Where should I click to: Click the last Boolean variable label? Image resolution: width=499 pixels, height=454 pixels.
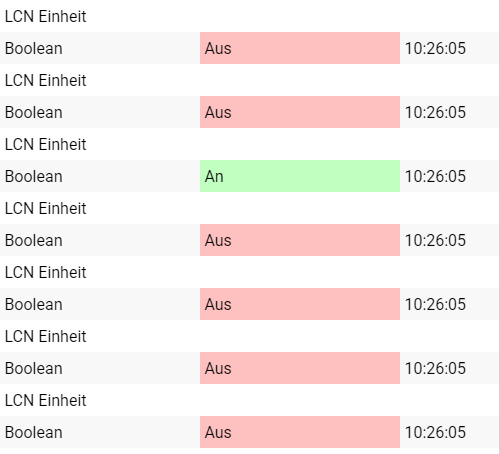point(34,432)
